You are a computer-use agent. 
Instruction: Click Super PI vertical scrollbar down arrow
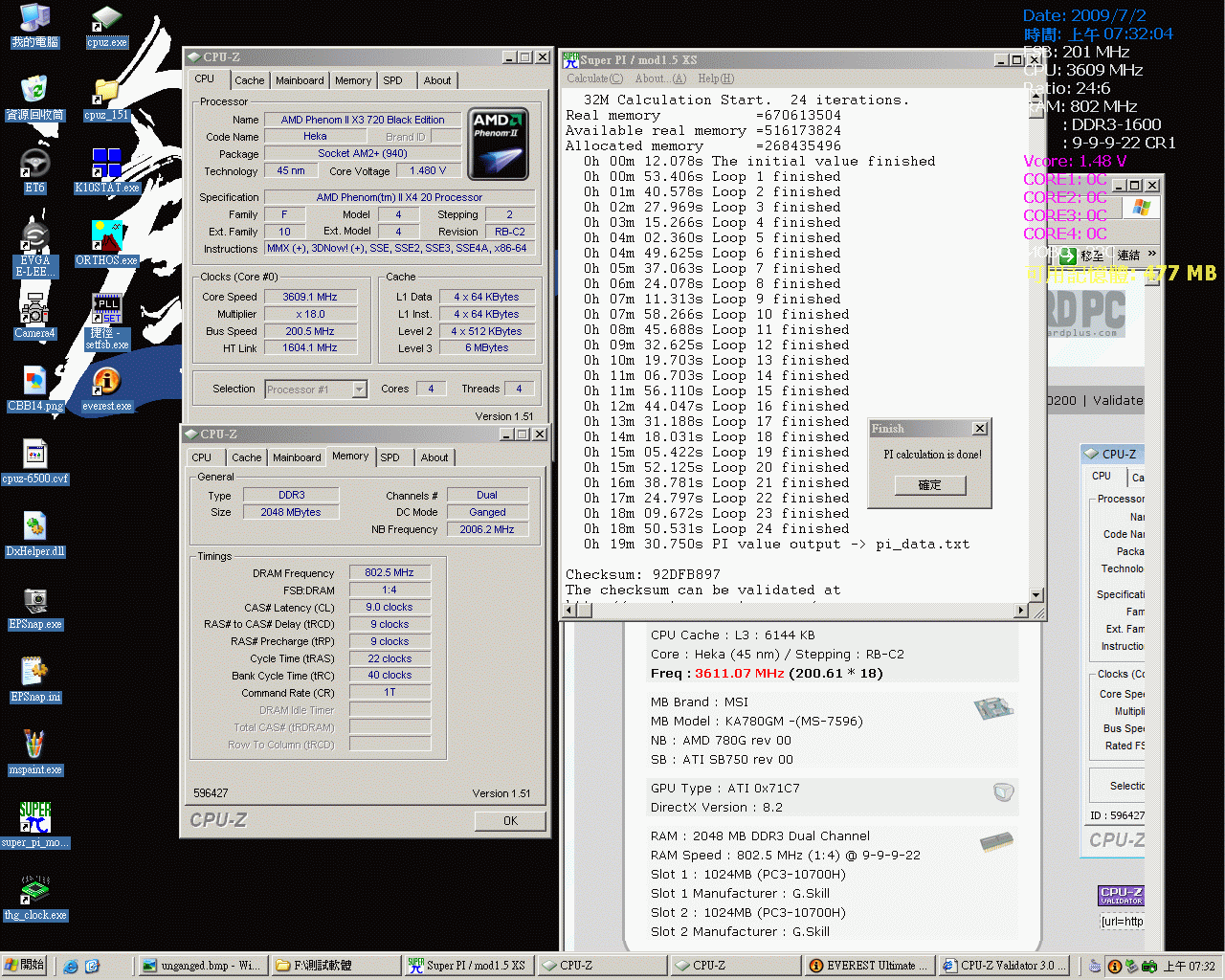coord(1036,594)
